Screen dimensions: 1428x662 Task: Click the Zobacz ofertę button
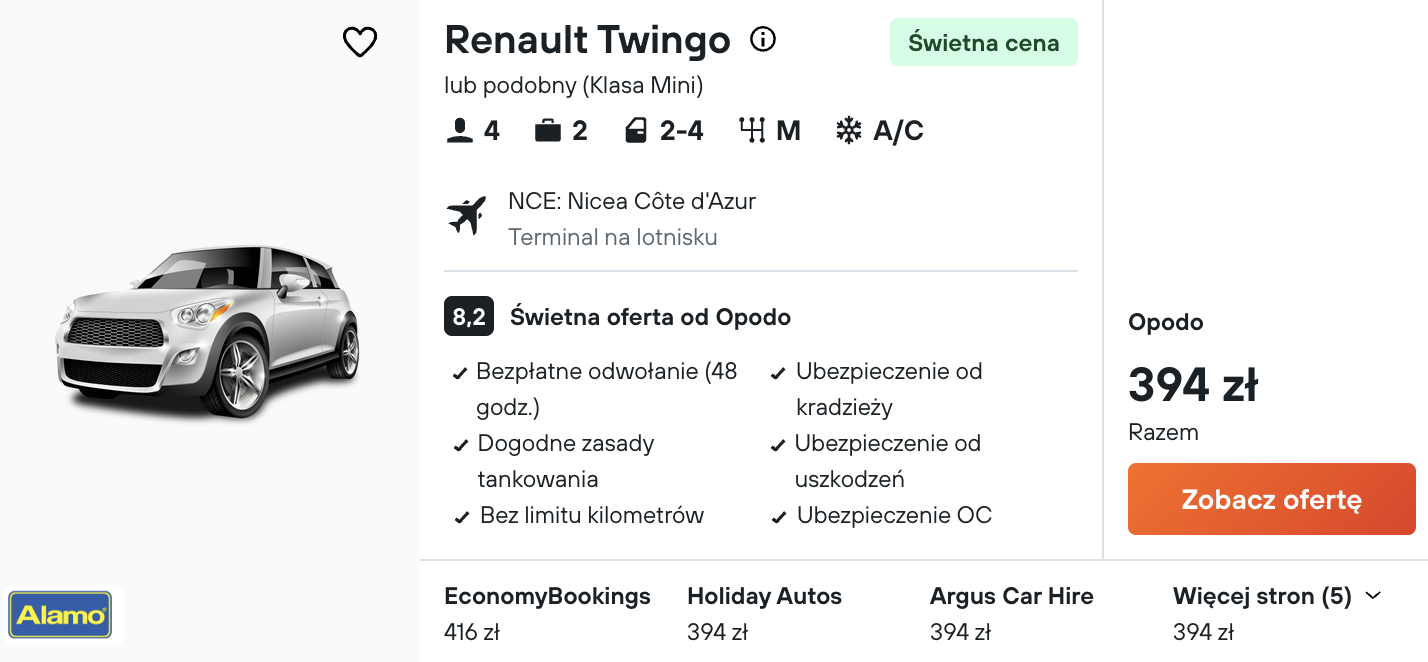[x=1272, y=499]
